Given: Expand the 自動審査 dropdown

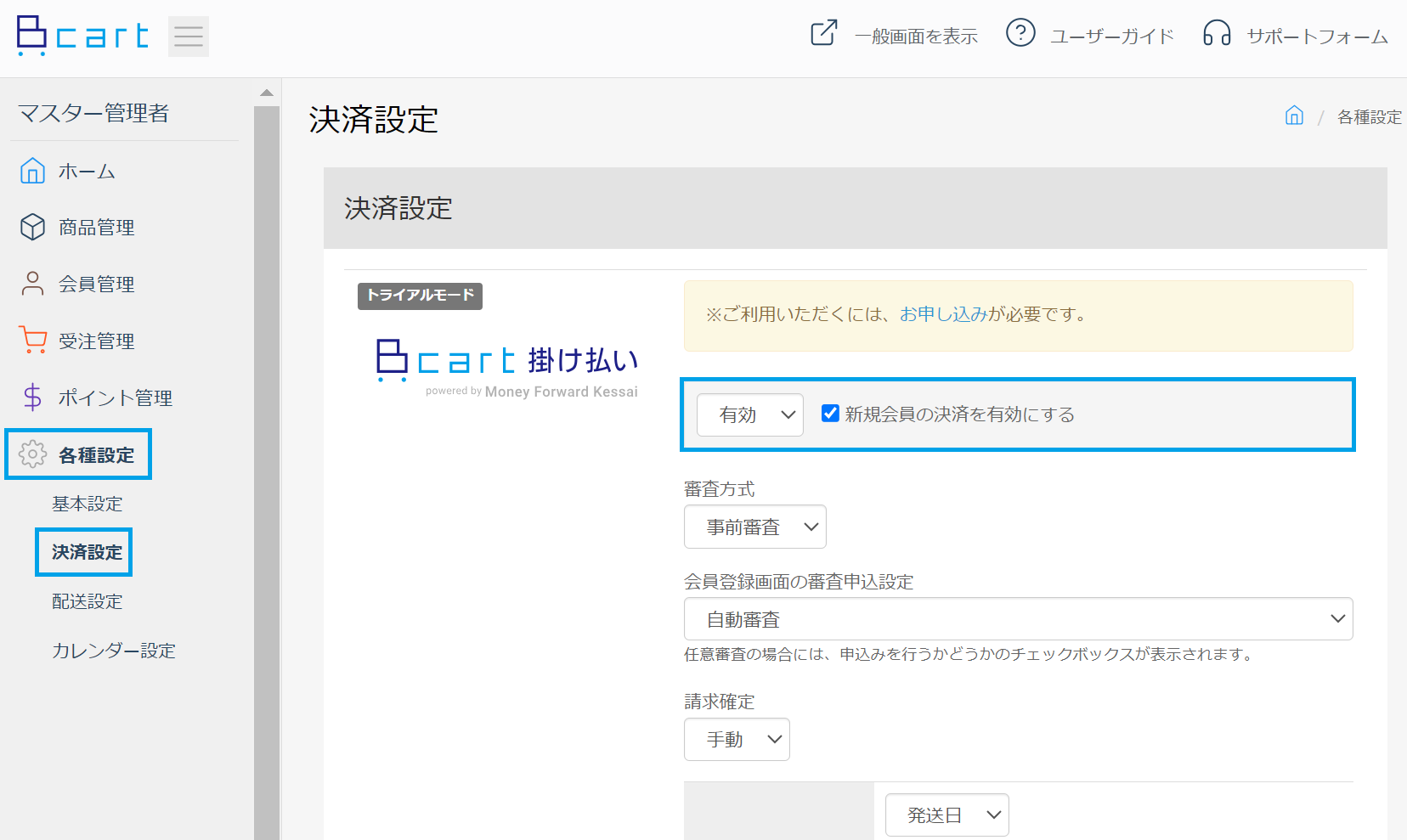Looking at the screenshot, I should [1019, 619].
